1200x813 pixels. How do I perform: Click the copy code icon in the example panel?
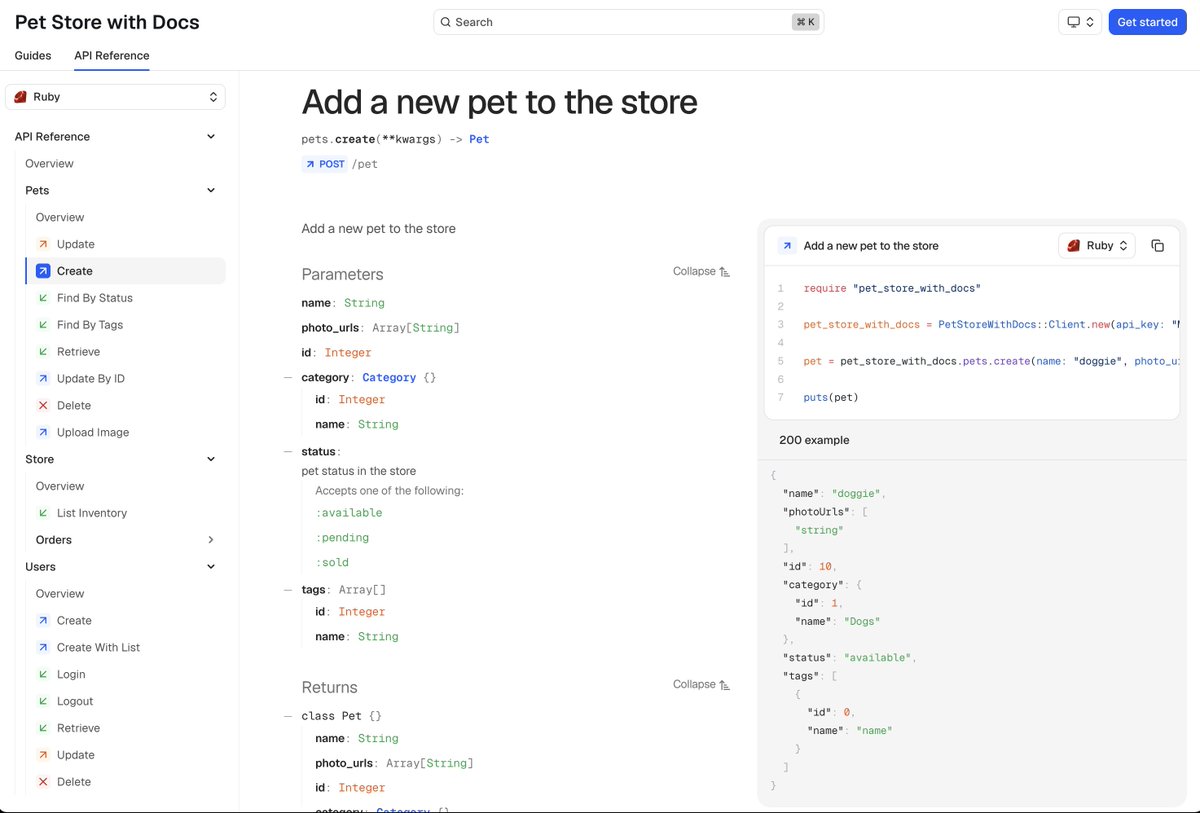[1157, 245]
